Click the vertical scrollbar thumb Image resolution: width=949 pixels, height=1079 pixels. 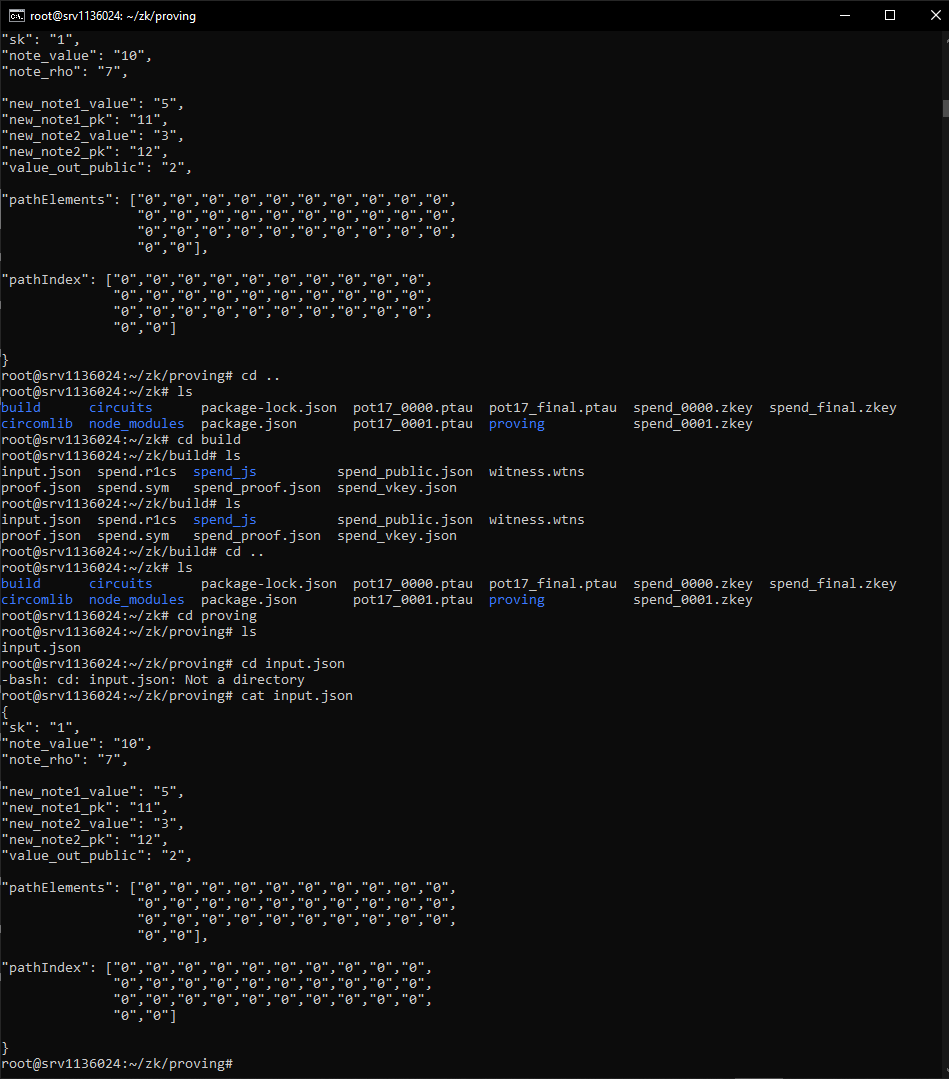946,108
